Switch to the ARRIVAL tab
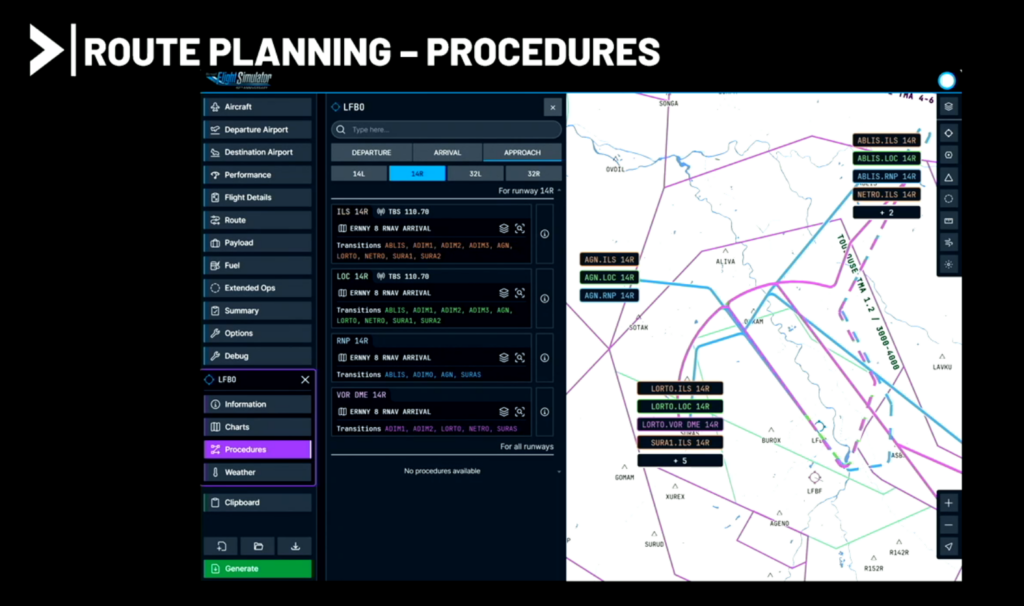Screen dimensions: 1024x606 [x=446, y=153]
